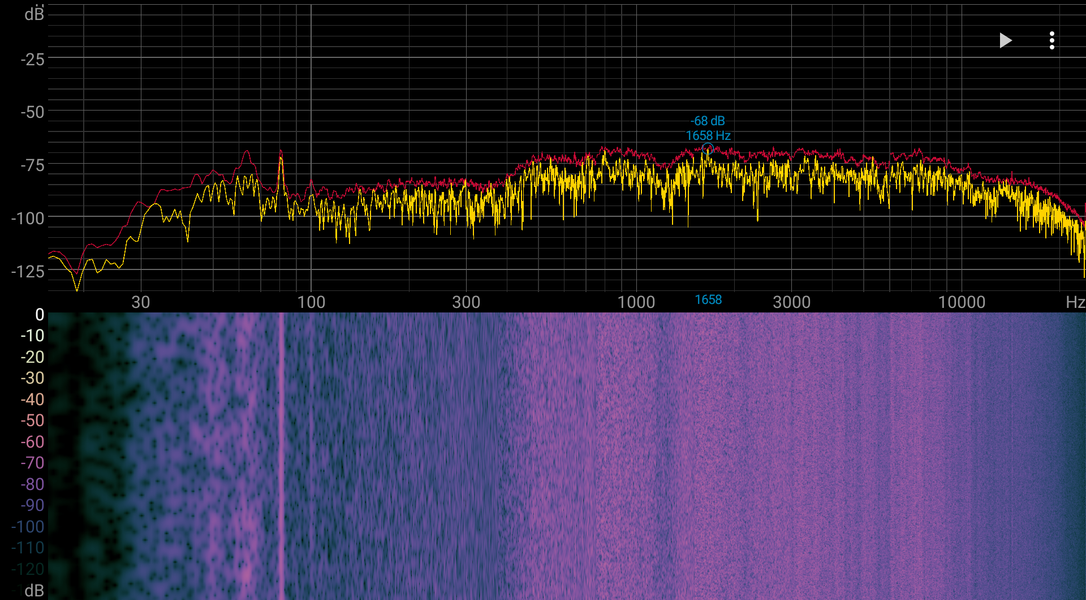Open the three-dot overflow menu
The width and height of the screenshot is (1086, 600).
1051,41
